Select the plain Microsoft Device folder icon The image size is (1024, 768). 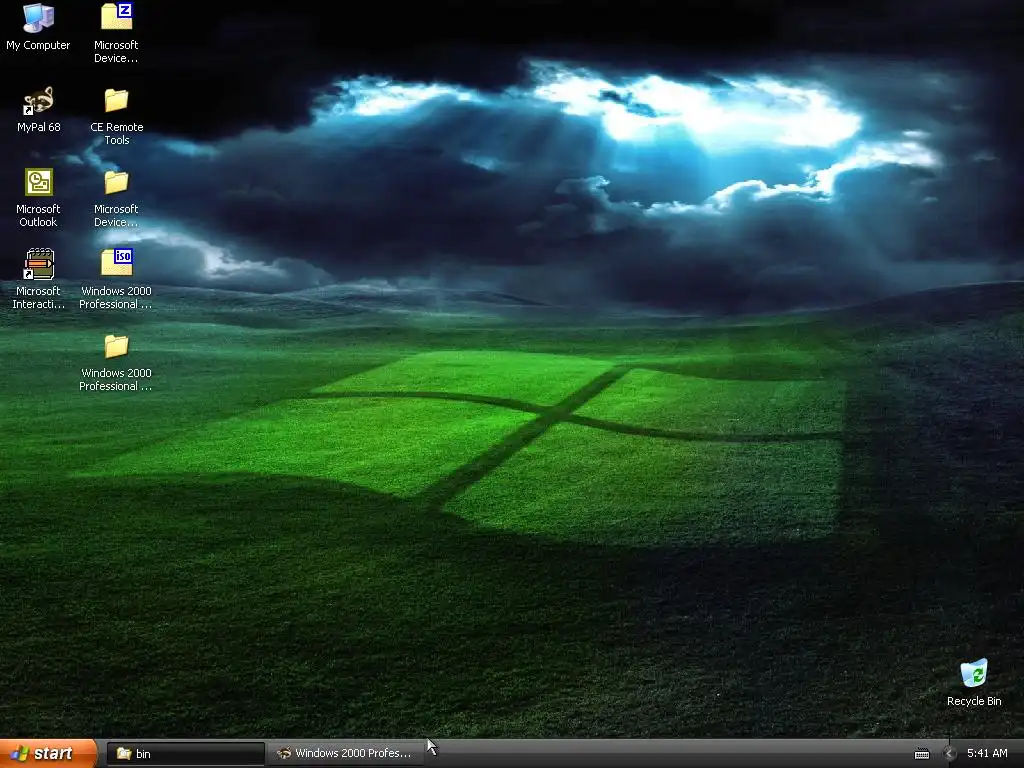(116, 197)
